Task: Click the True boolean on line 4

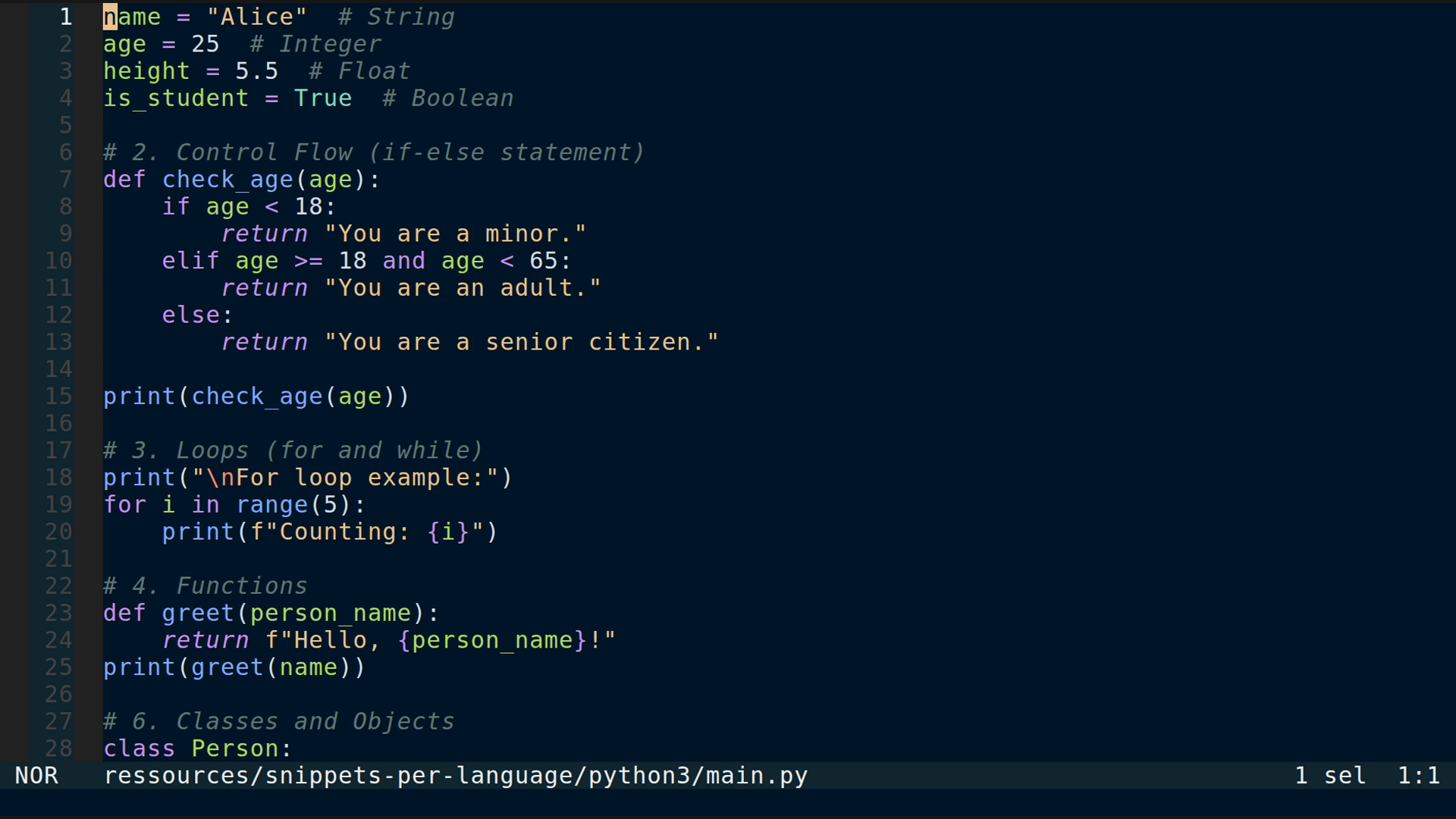Action: point(323,98)
